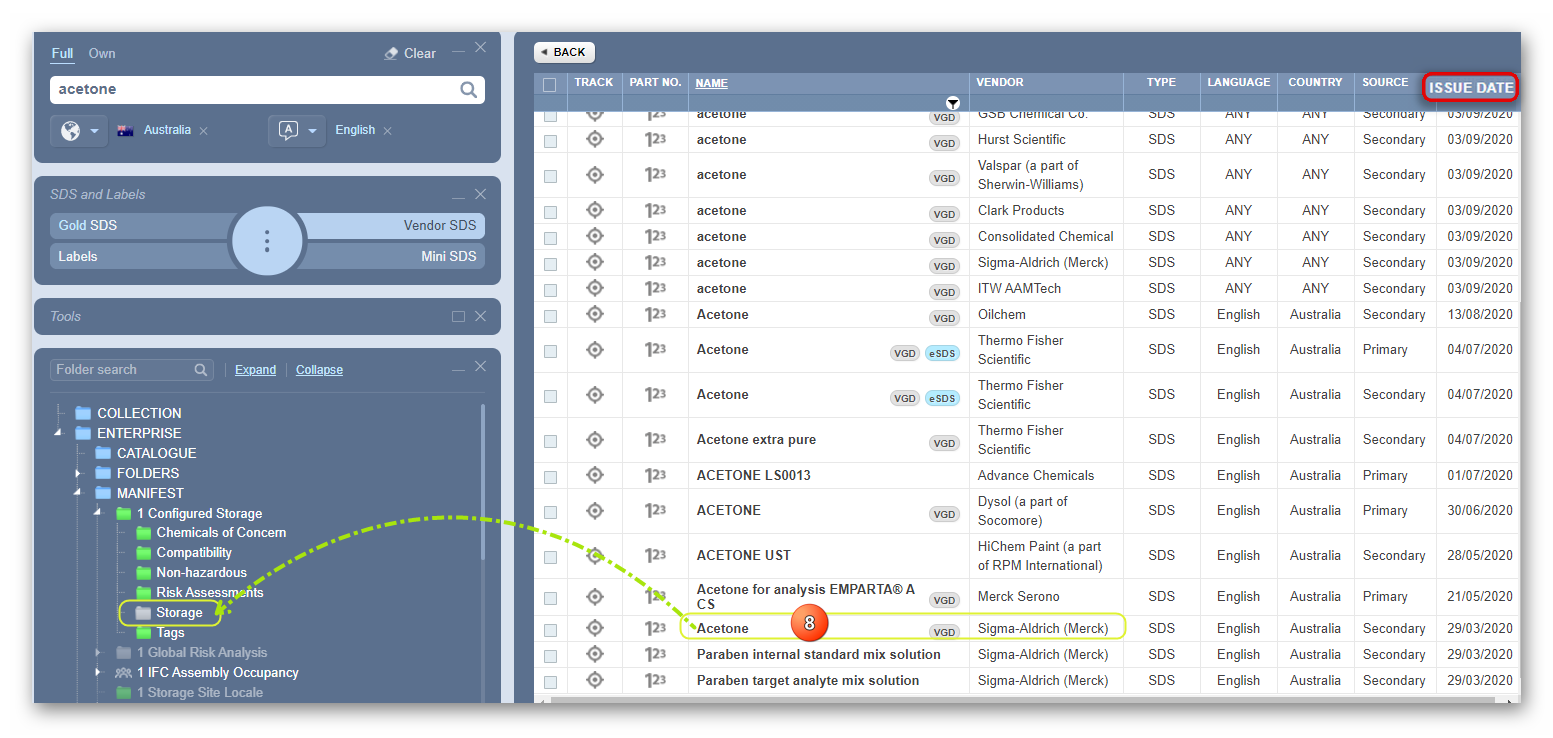The image size is (1553, 738).
Task: Collapse the MANIFEST folder in the tree
Action: pos(76,492)
